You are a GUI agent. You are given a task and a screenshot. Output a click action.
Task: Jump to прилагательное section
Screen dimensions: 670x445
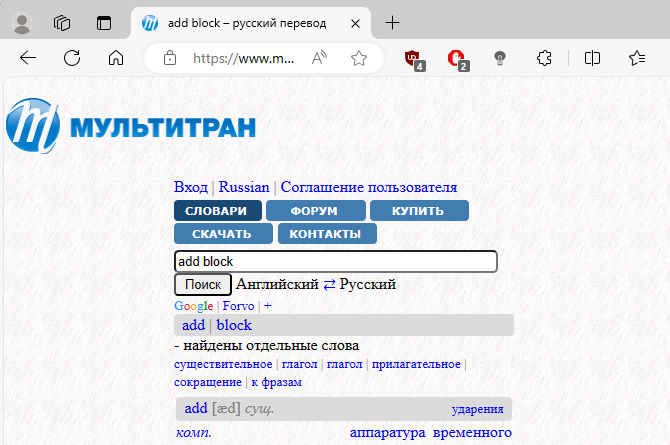coord(416,364)
